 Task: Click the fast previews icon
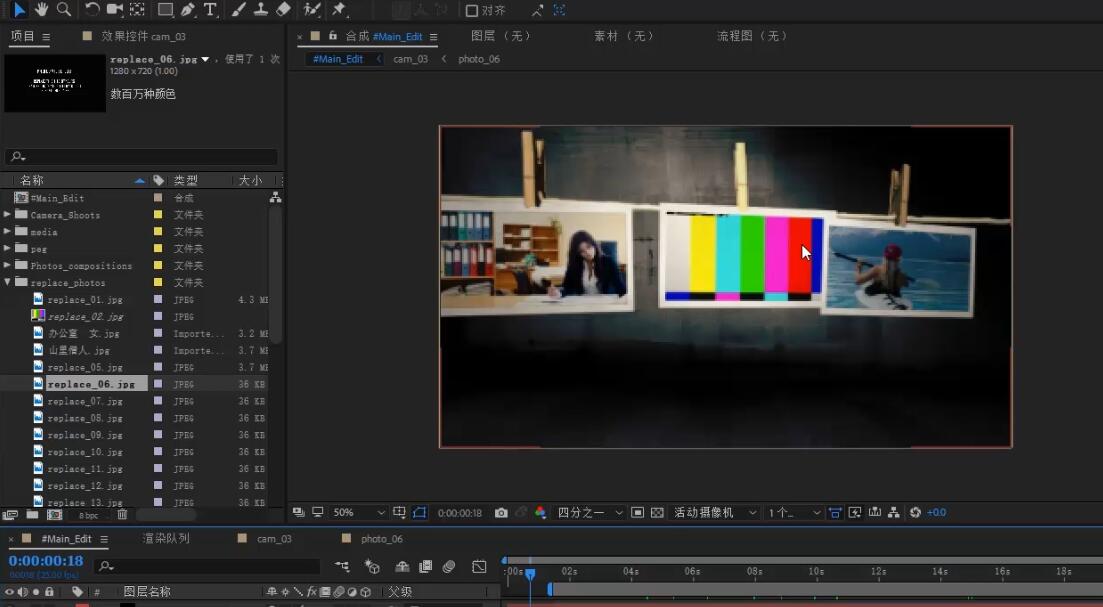coord(855,513)
